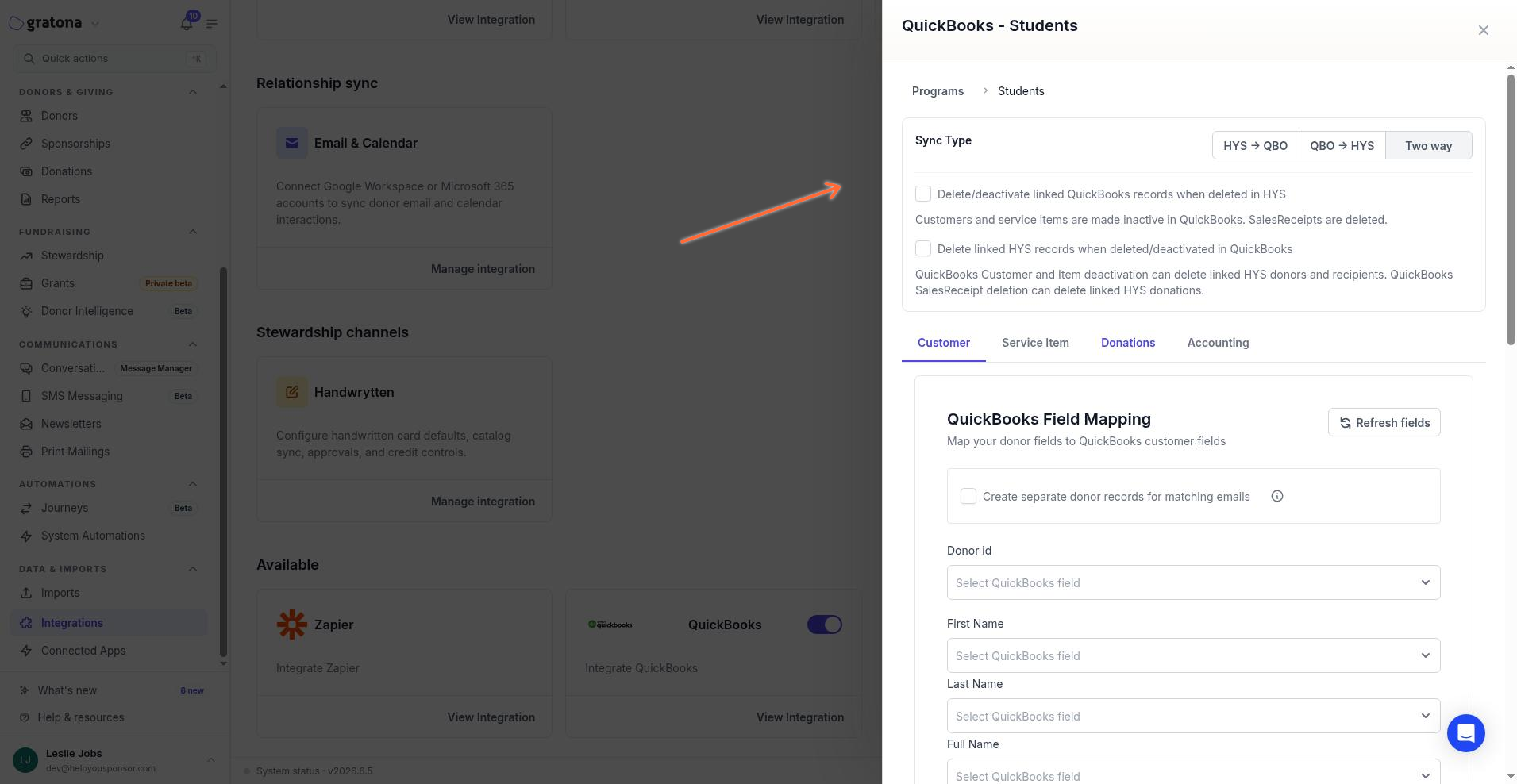The width and height of the screenshot is (1517, 784).
Task: Click the Imports upload icon
Action: 26,593
